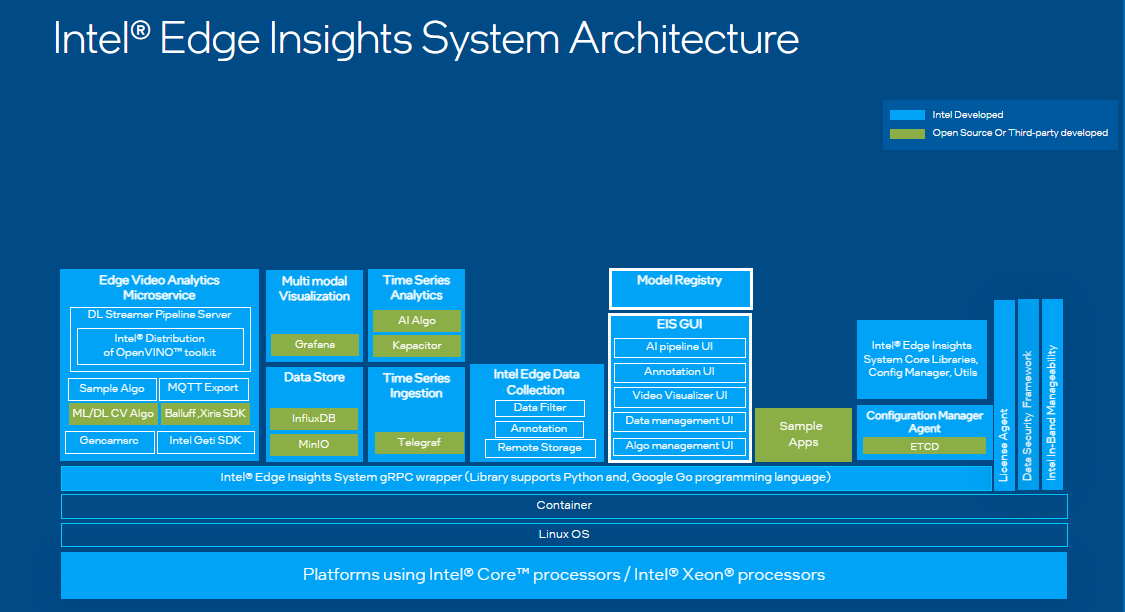Select the Edge Video Analytics Microservice heading
1125x612 pixels.
pos(159,288)
